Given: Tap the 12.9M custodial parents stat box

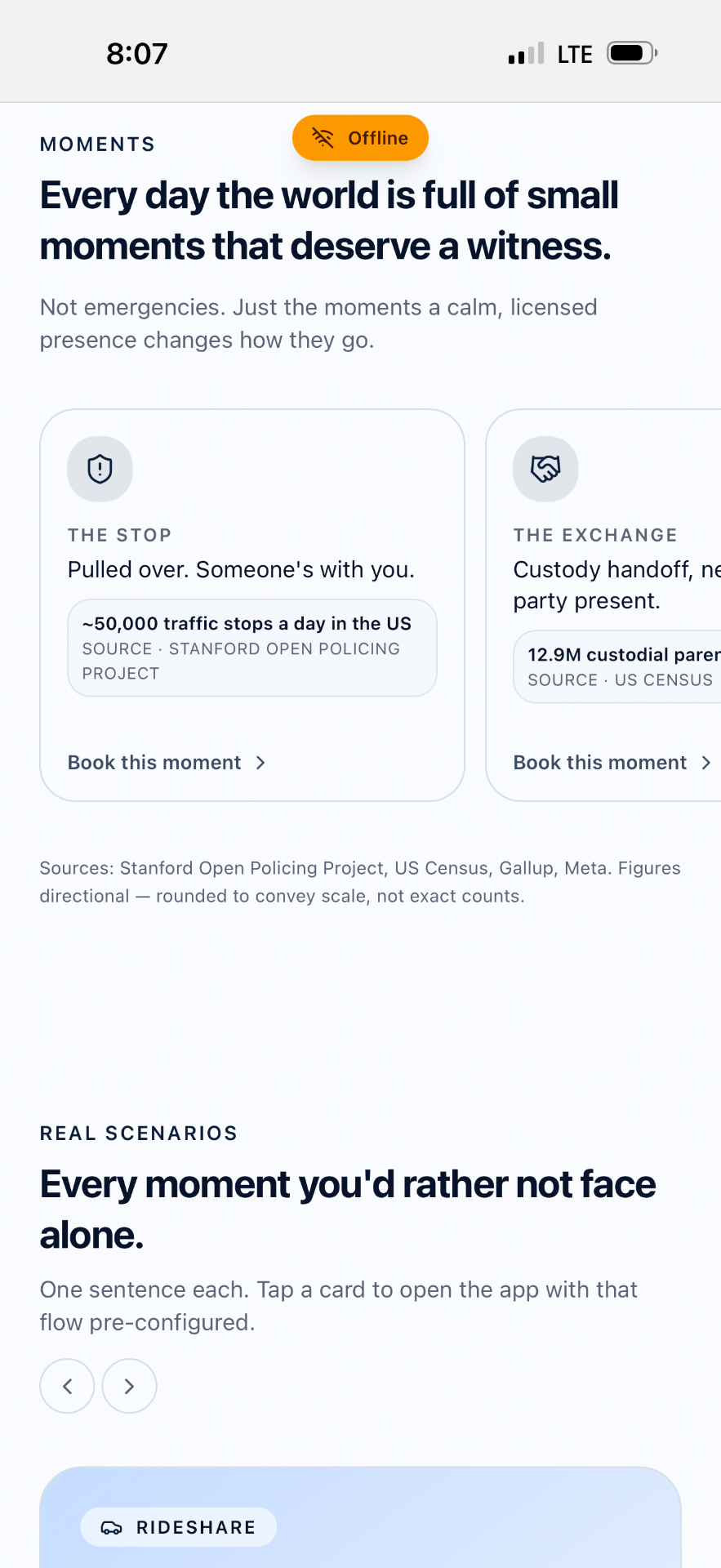Looking at the screenshot, I should [x=617, y=666].
